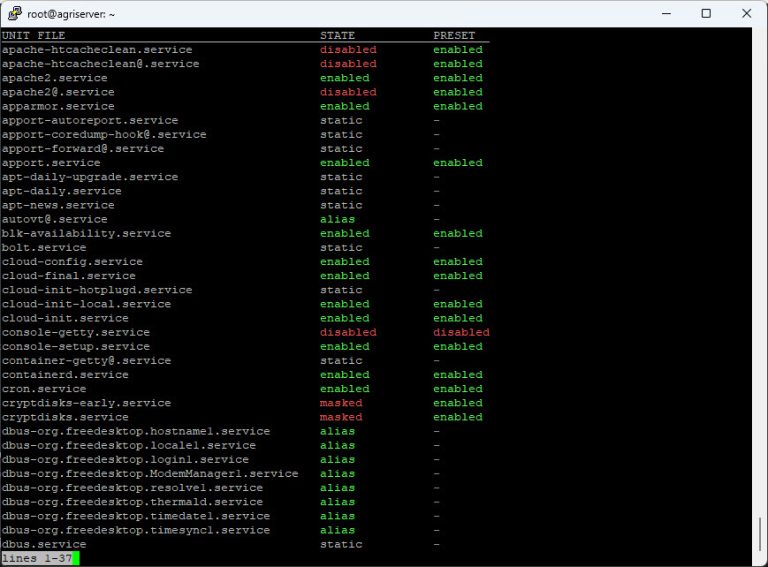Viewport: 768px width, 567px height.
Task: Click dbus-org.freedesktop.locale1.service entry
Action: (129, 446)
